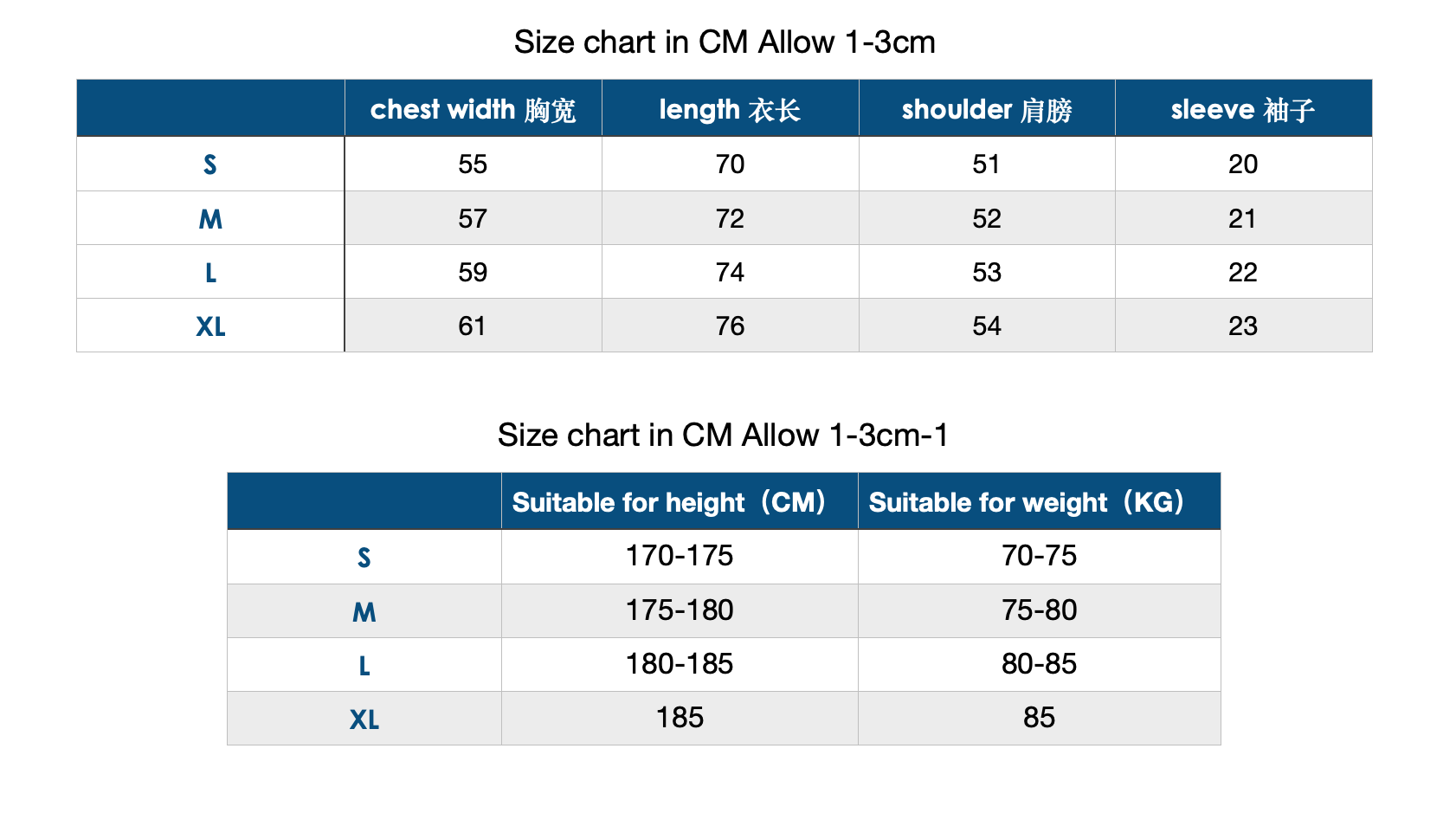Viewport: 1456px width, 826px height.
Task: Select the 'length' column header cell
Action: tap(730, 109)
